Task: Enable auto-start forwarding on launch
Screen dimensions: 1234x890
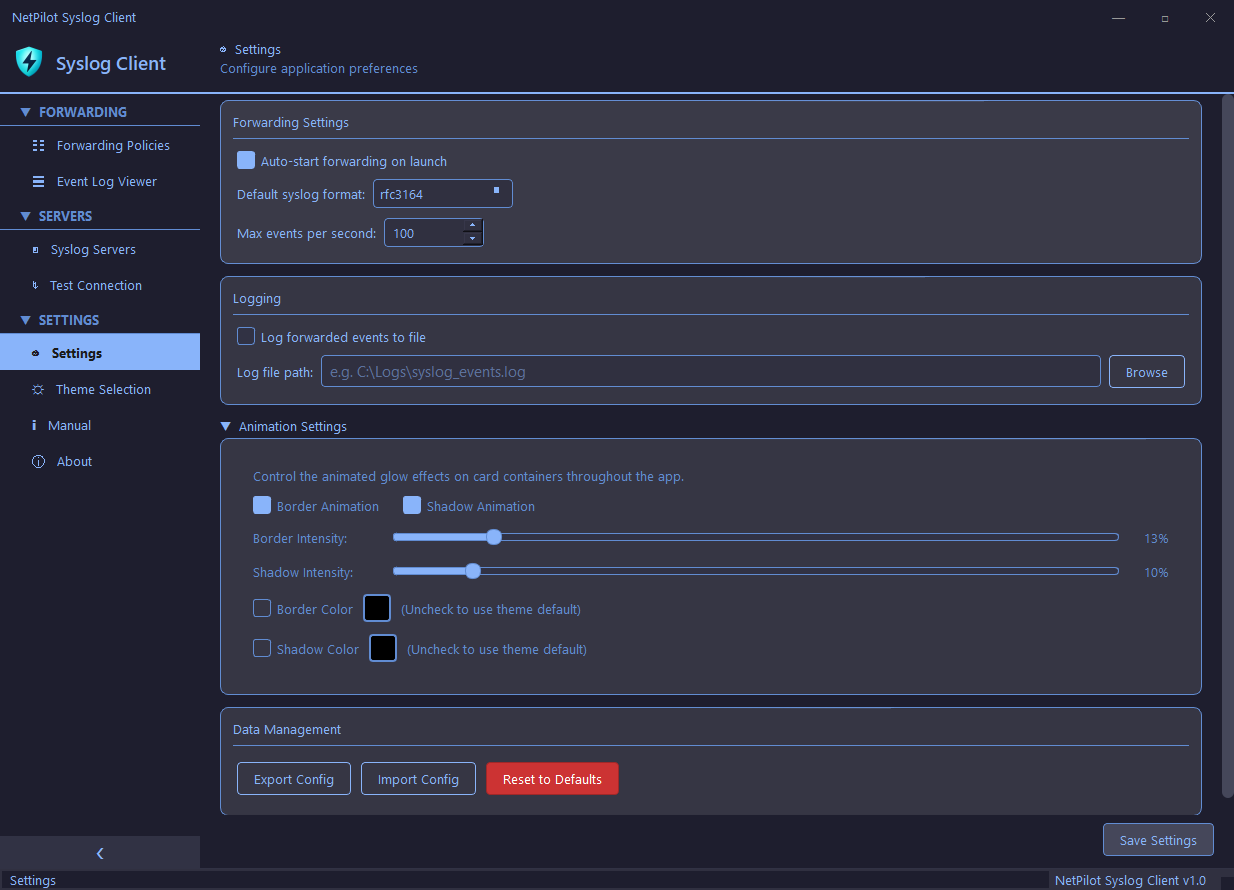Action: tap(246, 160)
